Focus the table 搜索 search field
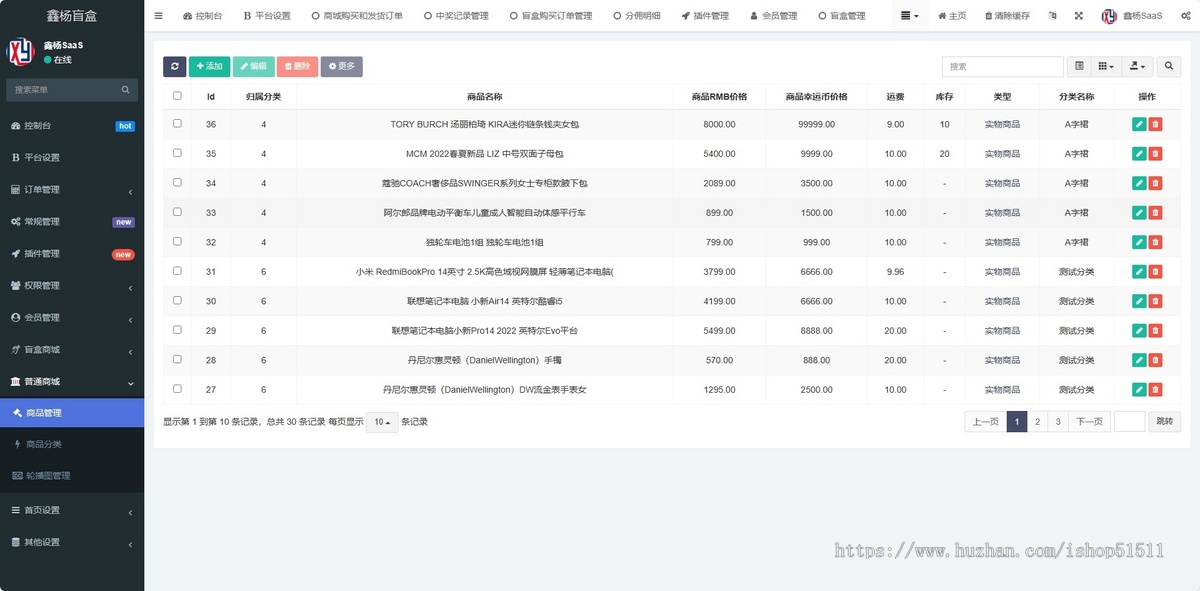 click(x=1002, y=66)
